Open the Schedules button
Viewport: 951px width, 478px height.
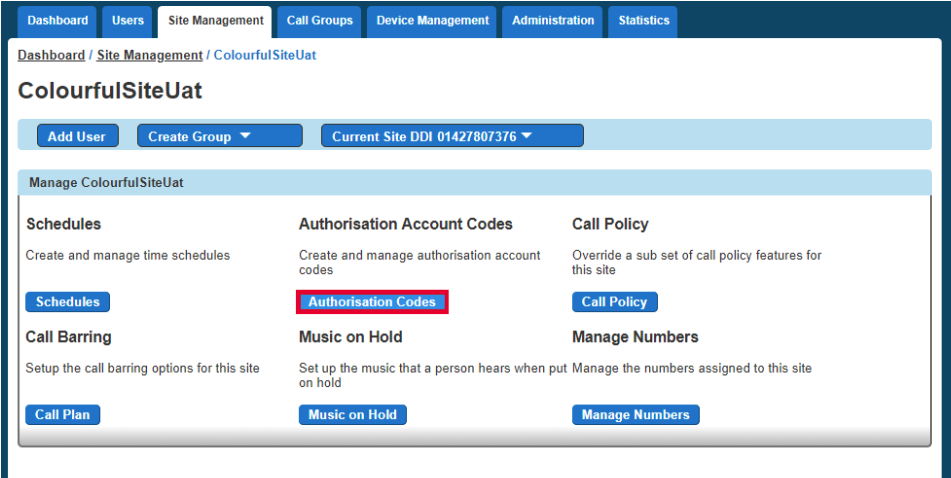click(x=67, y=302)
